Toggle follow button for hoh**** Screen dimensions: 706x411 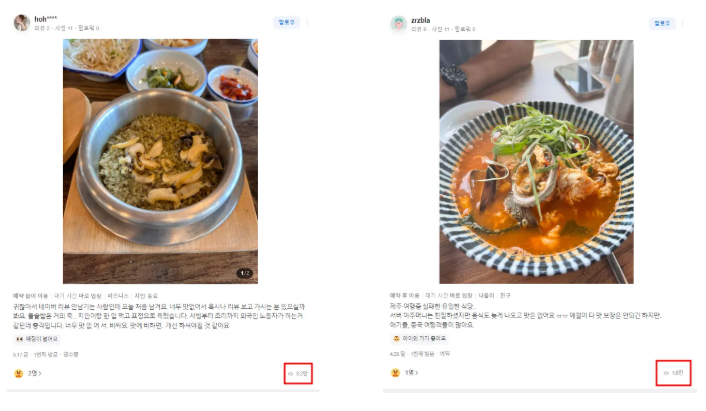pyautogui.click(x=286, y=22)
